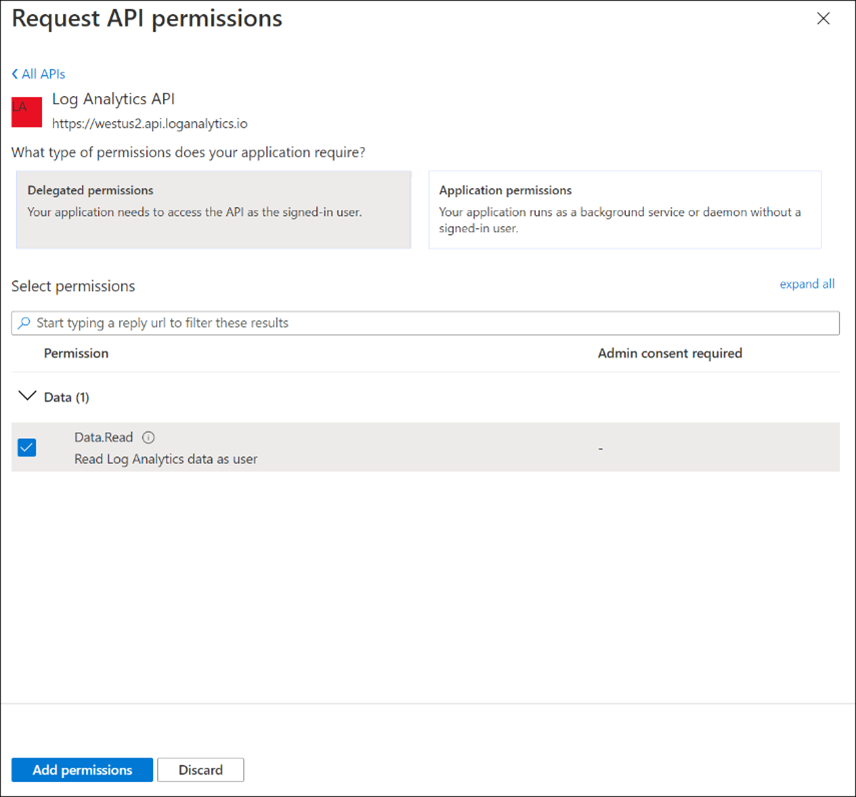Screen dimensions: 856x797
Task: Click the 'Read Log Analytics data as user' description
Action: [x=166, y=459]
